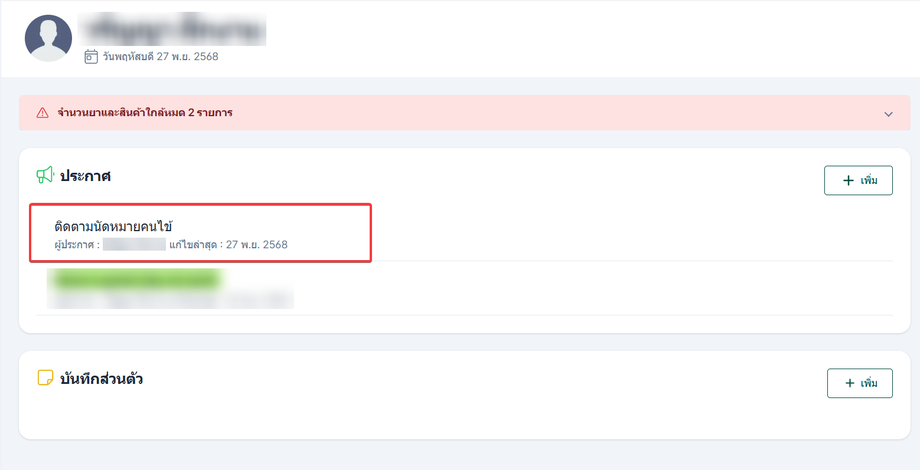Click the green megaphone ประกาศ icon
Screen dimensions: 920x470
pos(45,175)
